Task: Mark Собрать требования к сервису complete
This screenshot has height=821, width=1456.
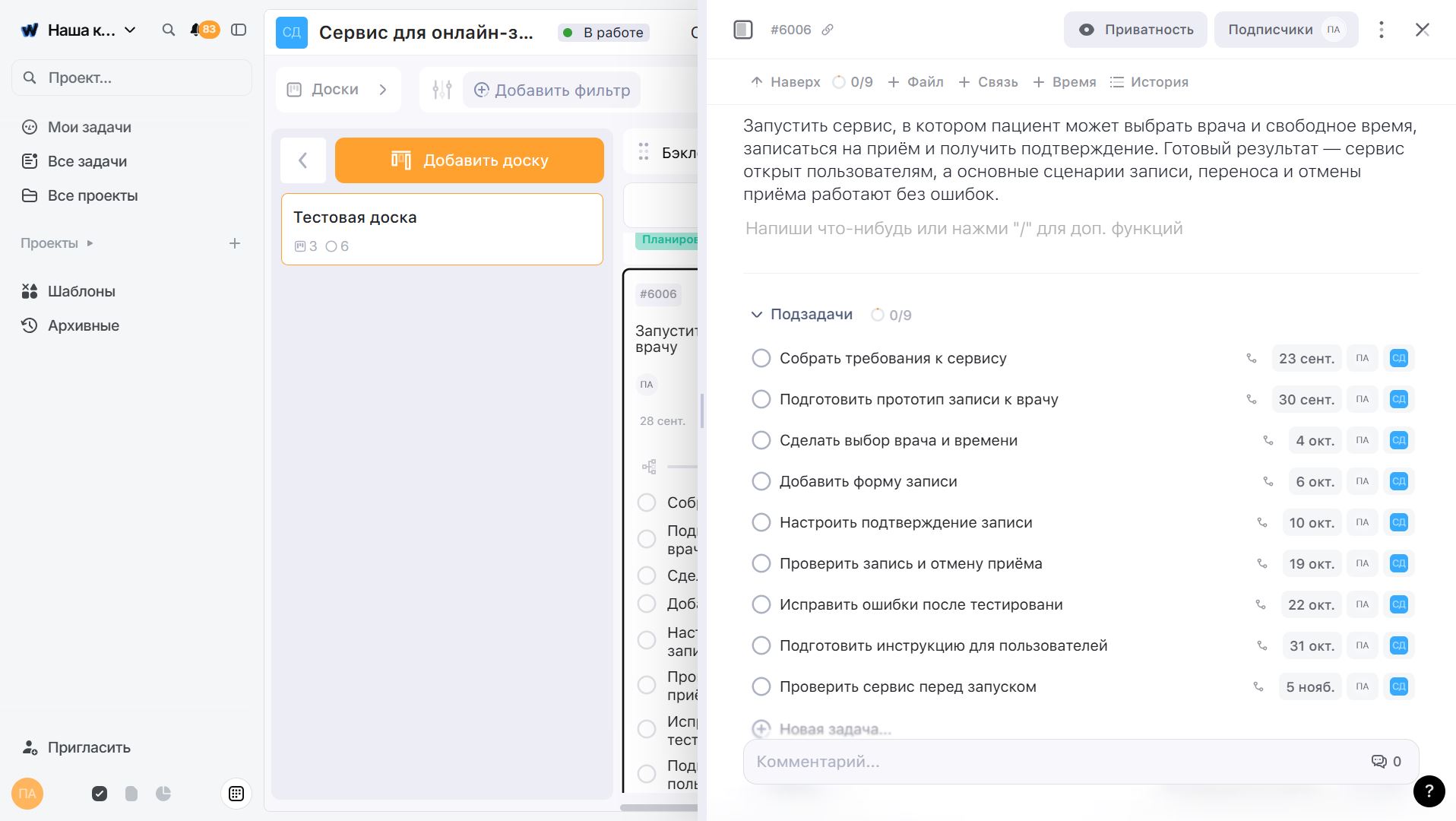Action: tap(761, 358)
